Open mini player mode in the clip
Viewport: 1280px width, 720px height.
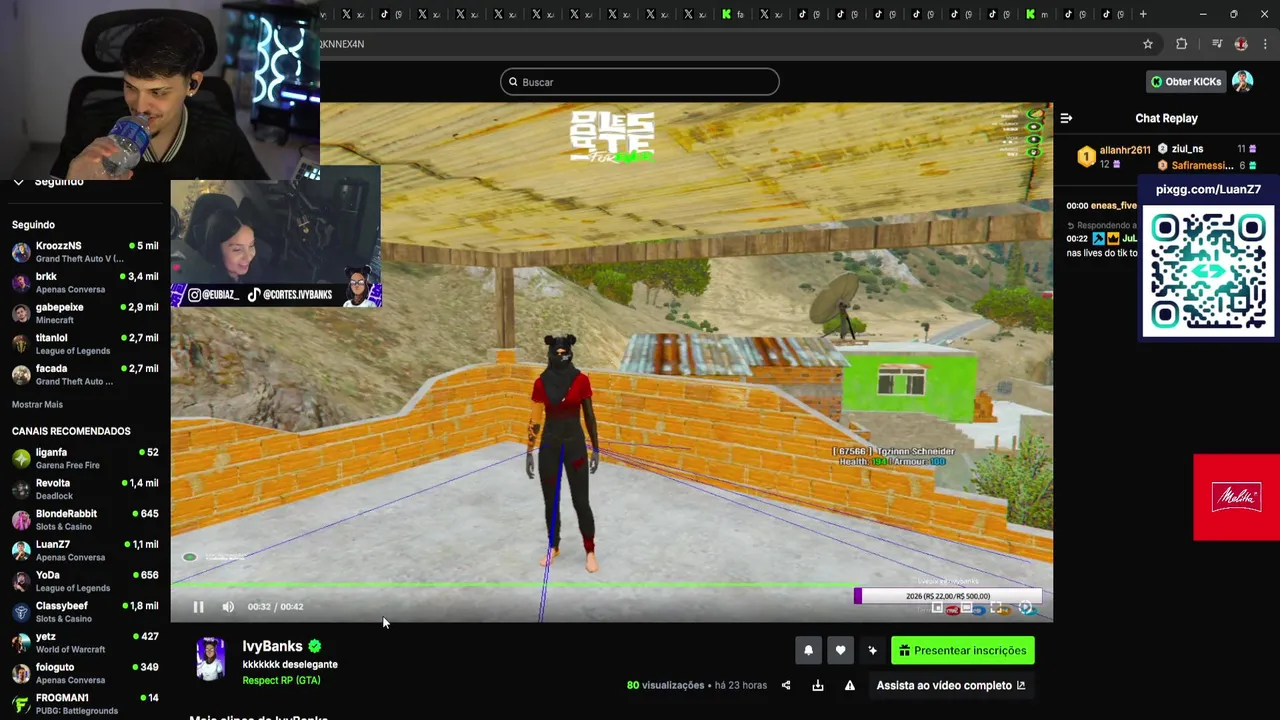937,607
